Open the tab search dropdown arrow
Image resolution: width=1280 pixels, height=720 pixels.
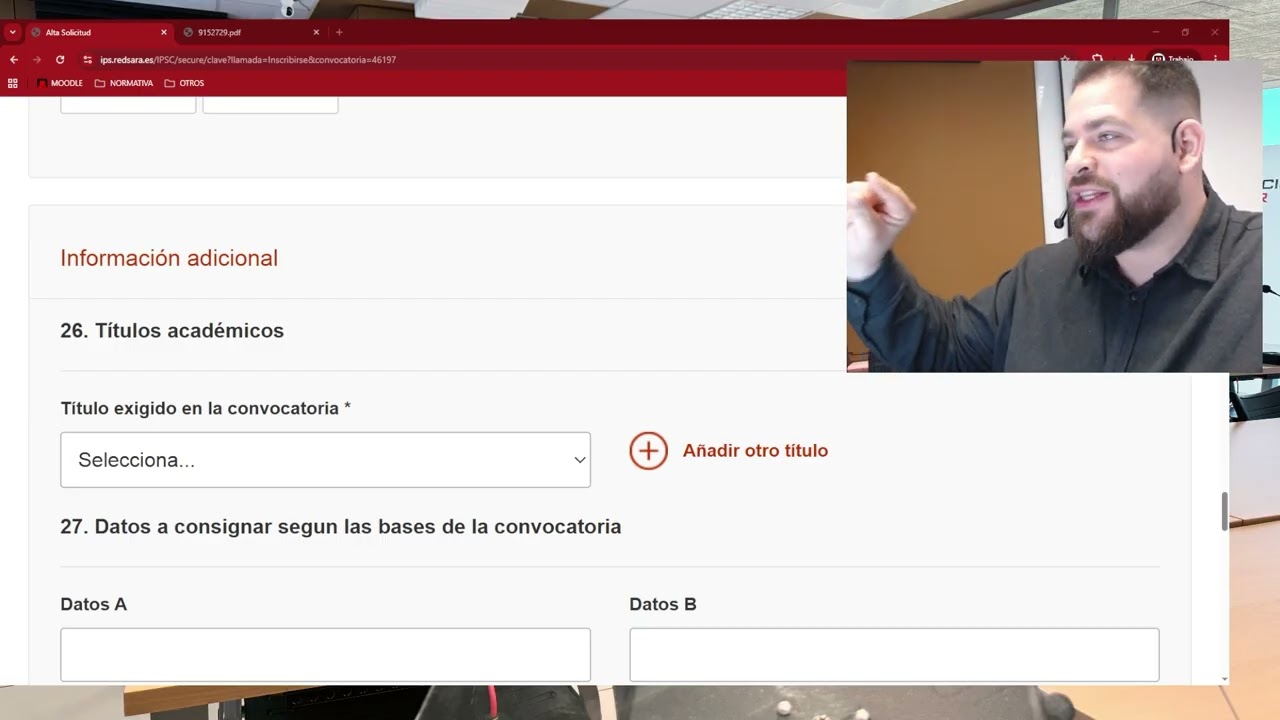click(x=12, y=32)
